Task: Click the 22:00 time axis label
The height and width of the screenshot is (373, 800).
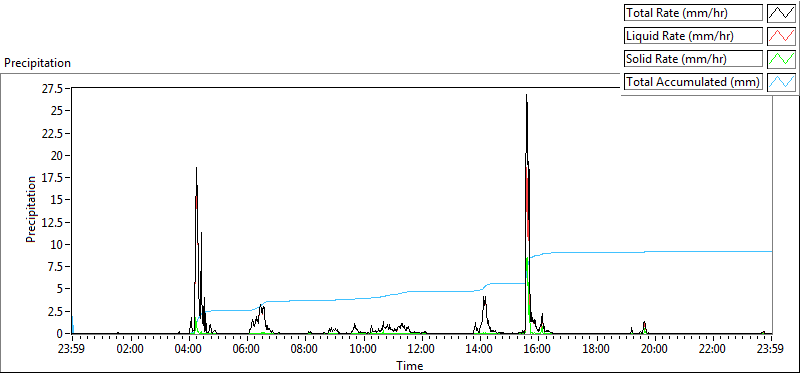Action: [712, 350]
